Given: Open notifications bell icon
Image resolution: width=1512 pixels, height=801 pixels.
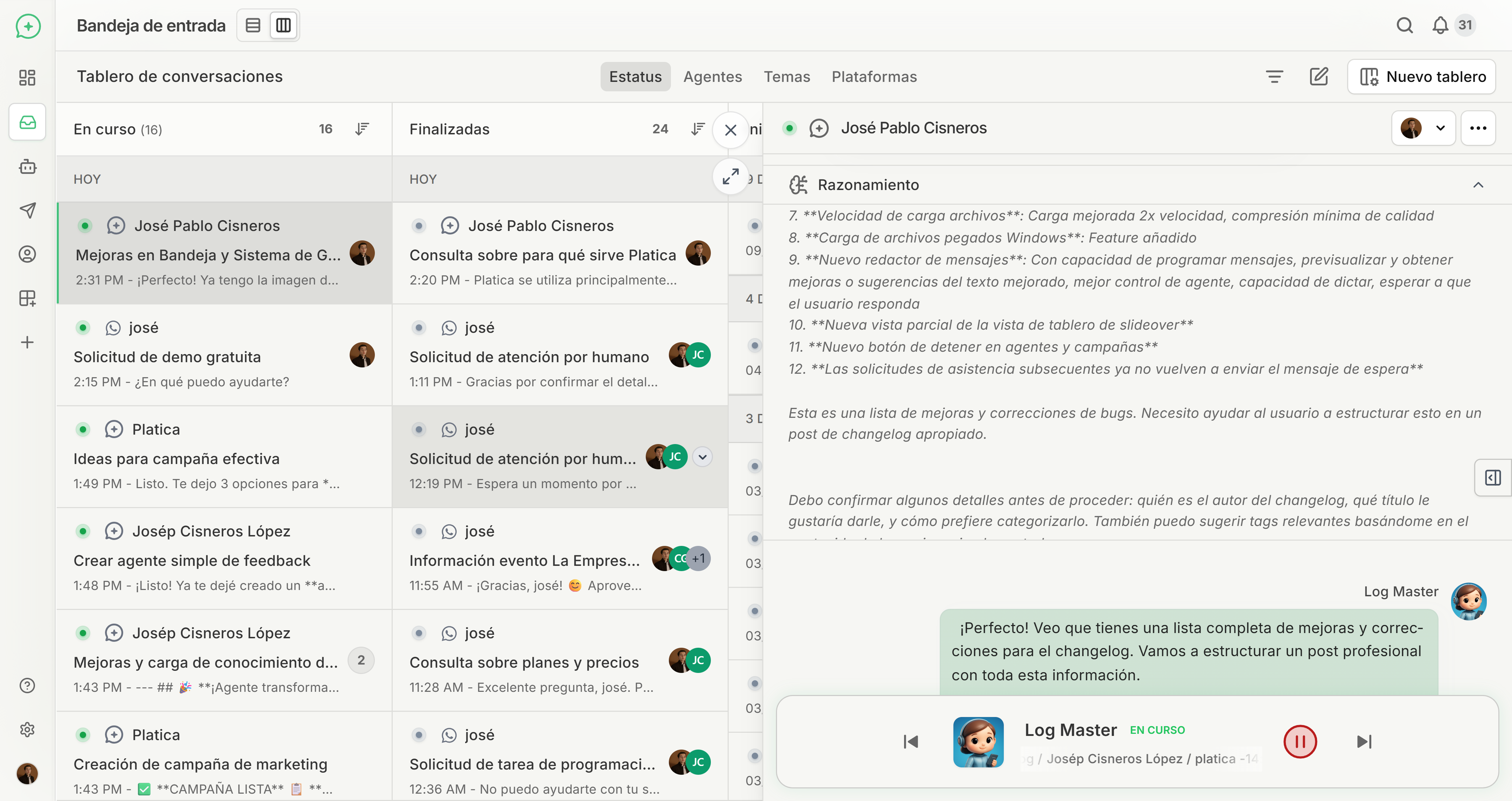Looking at the screenshot, I should coord(1440,25).
